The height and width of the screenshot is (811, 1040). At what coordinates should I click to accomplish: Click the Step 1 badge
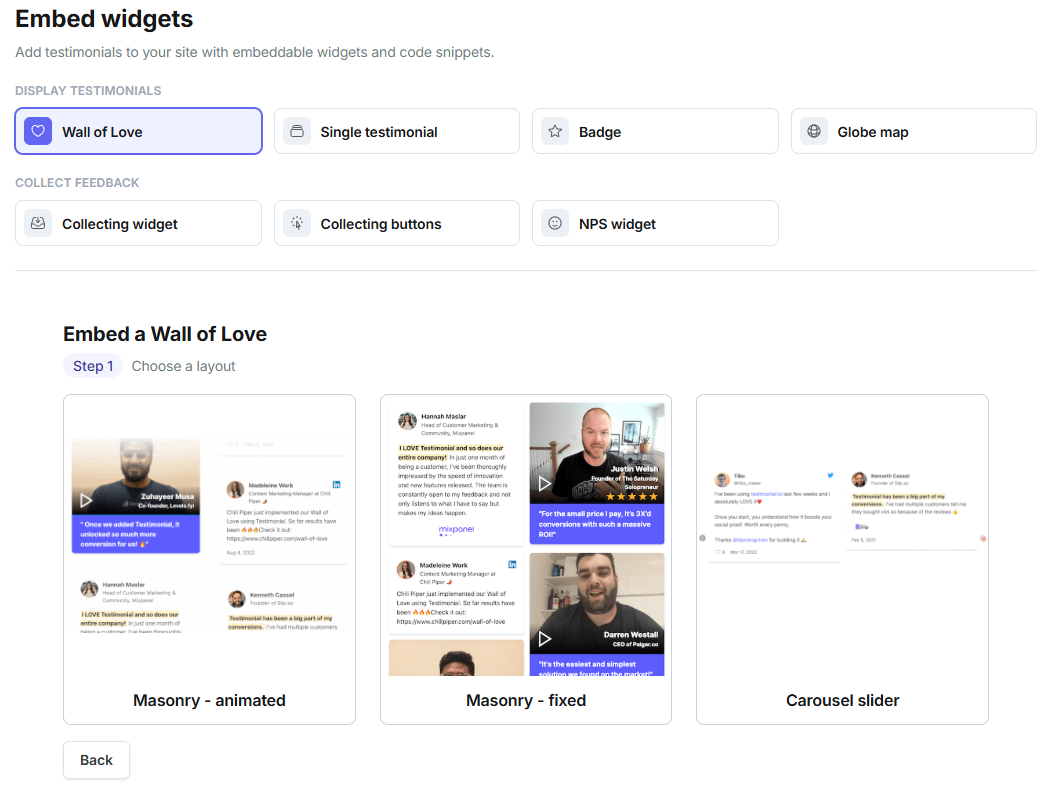pos(93,366)
